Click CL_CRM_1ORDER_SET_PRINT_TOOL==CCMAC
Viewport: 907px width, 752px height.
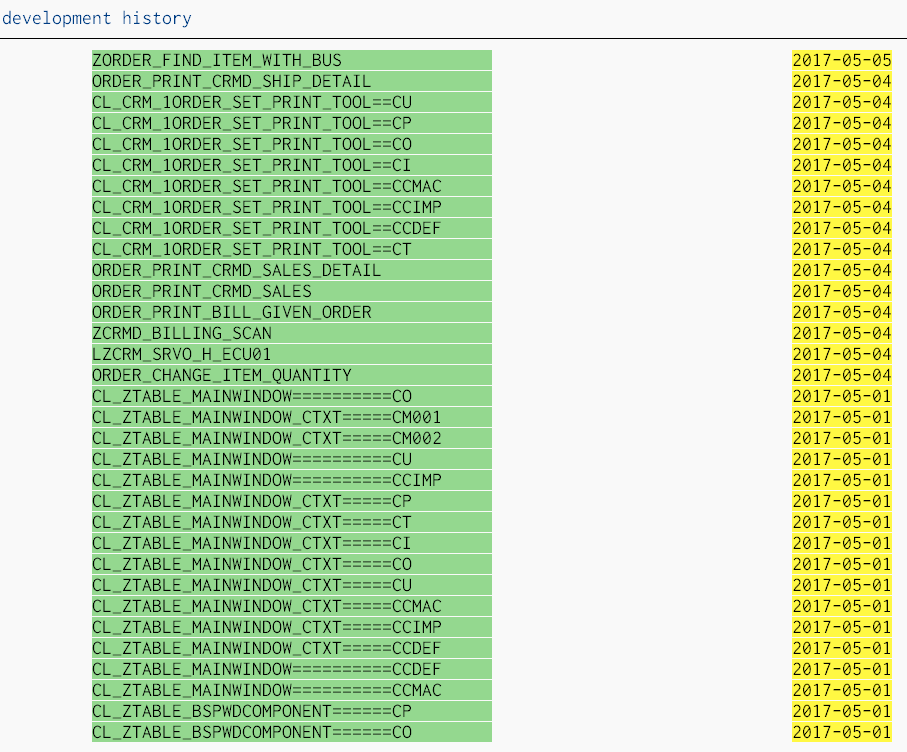[x=292, y=186]
